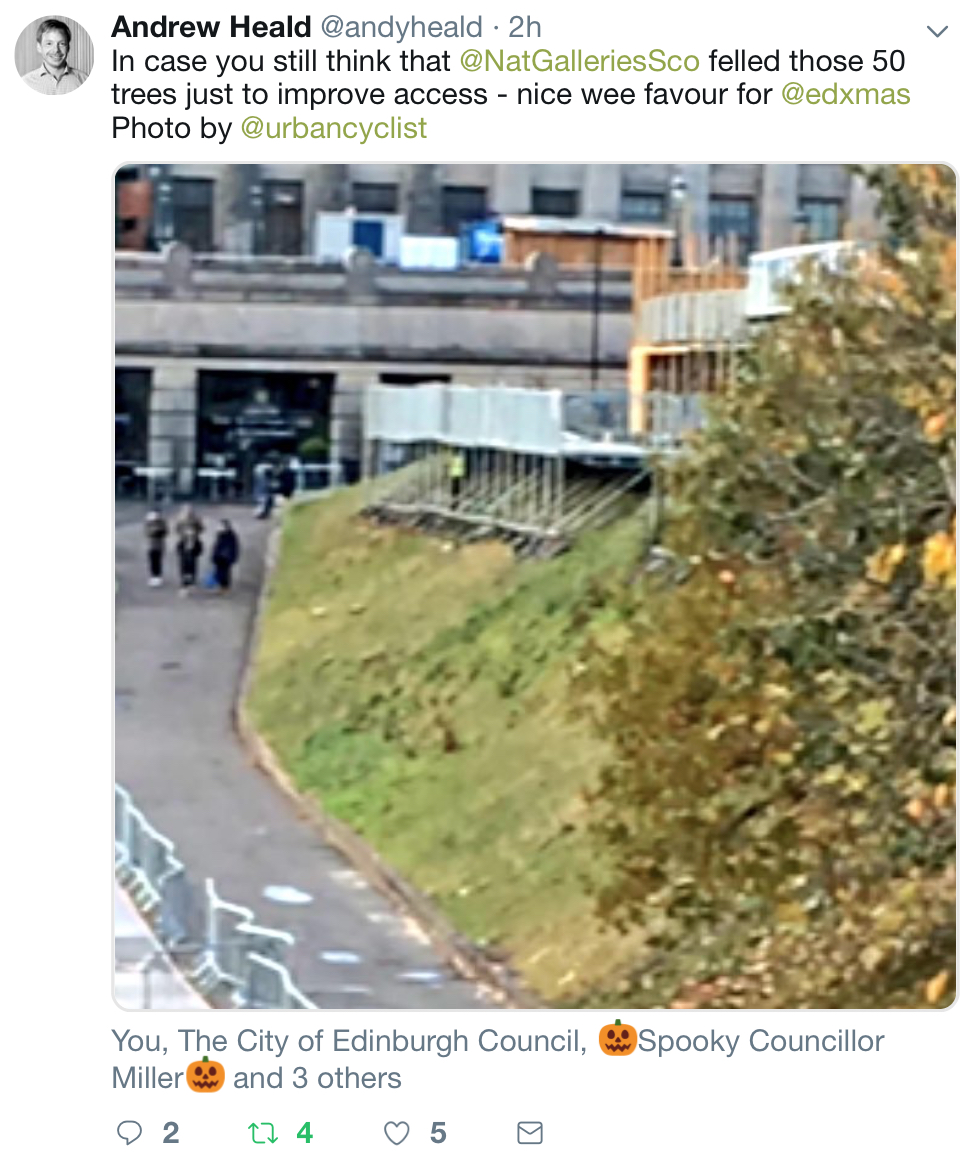
Task: Open the @NatGalleriesSco mention link
Action: (x=580, y=61)
